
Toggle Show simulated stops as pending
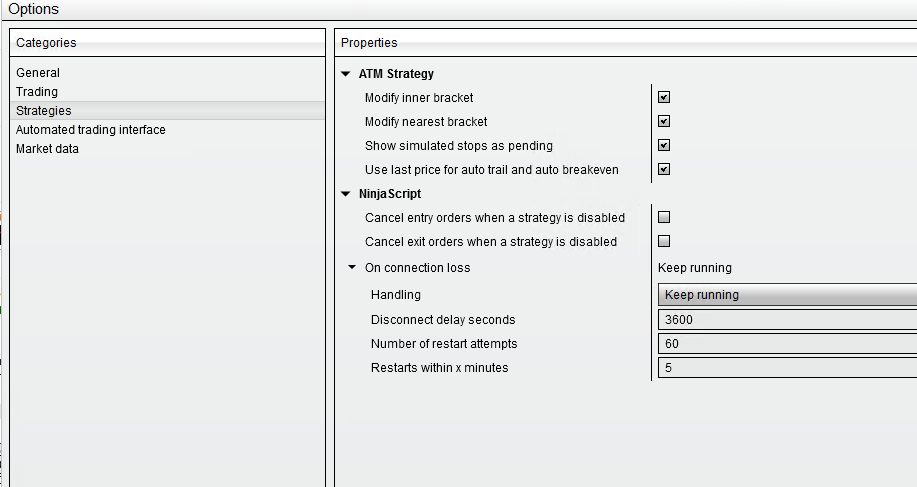pos(664,146)
